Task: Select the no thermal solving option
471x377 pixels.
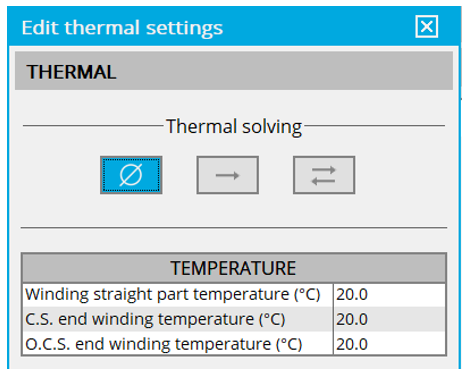Action: (131, 175)
